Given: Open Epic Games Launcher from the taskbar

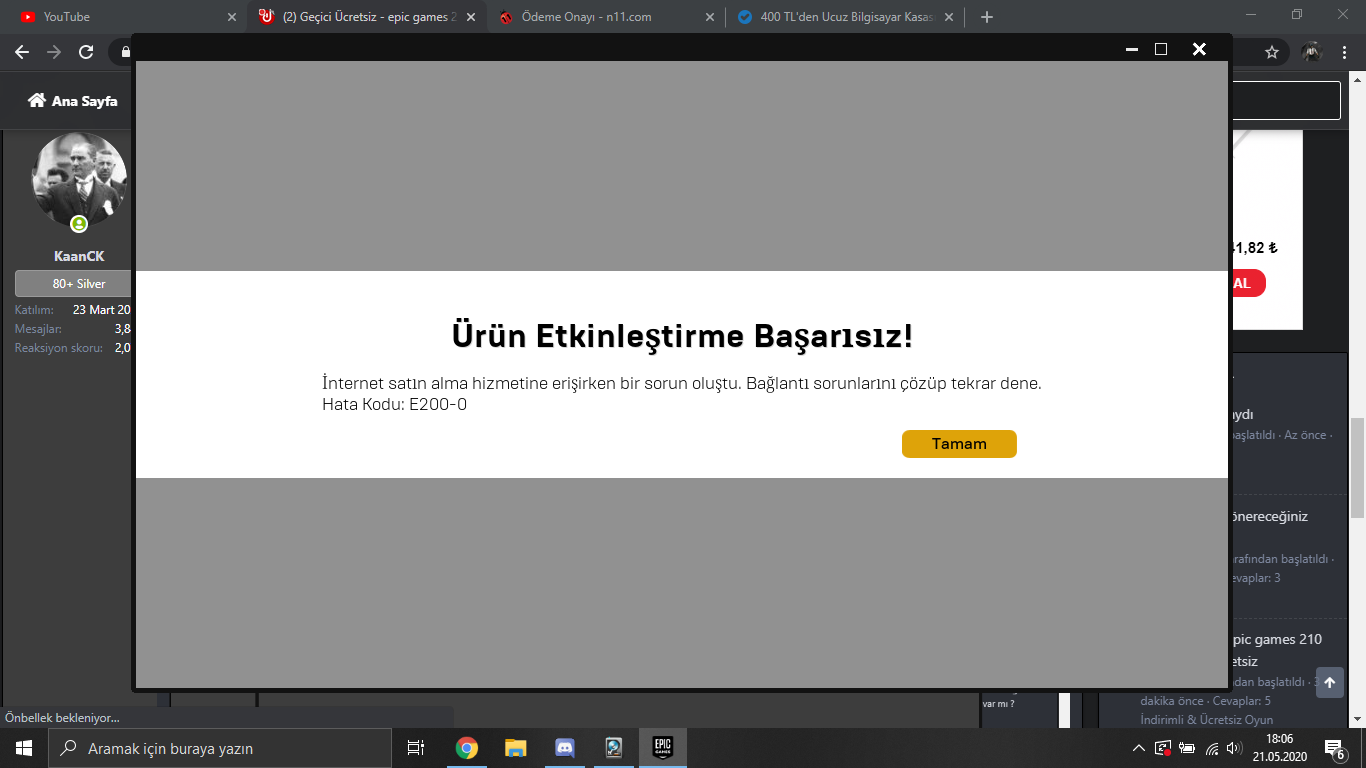Looking at the screenshot, I should tap(662, 748).
